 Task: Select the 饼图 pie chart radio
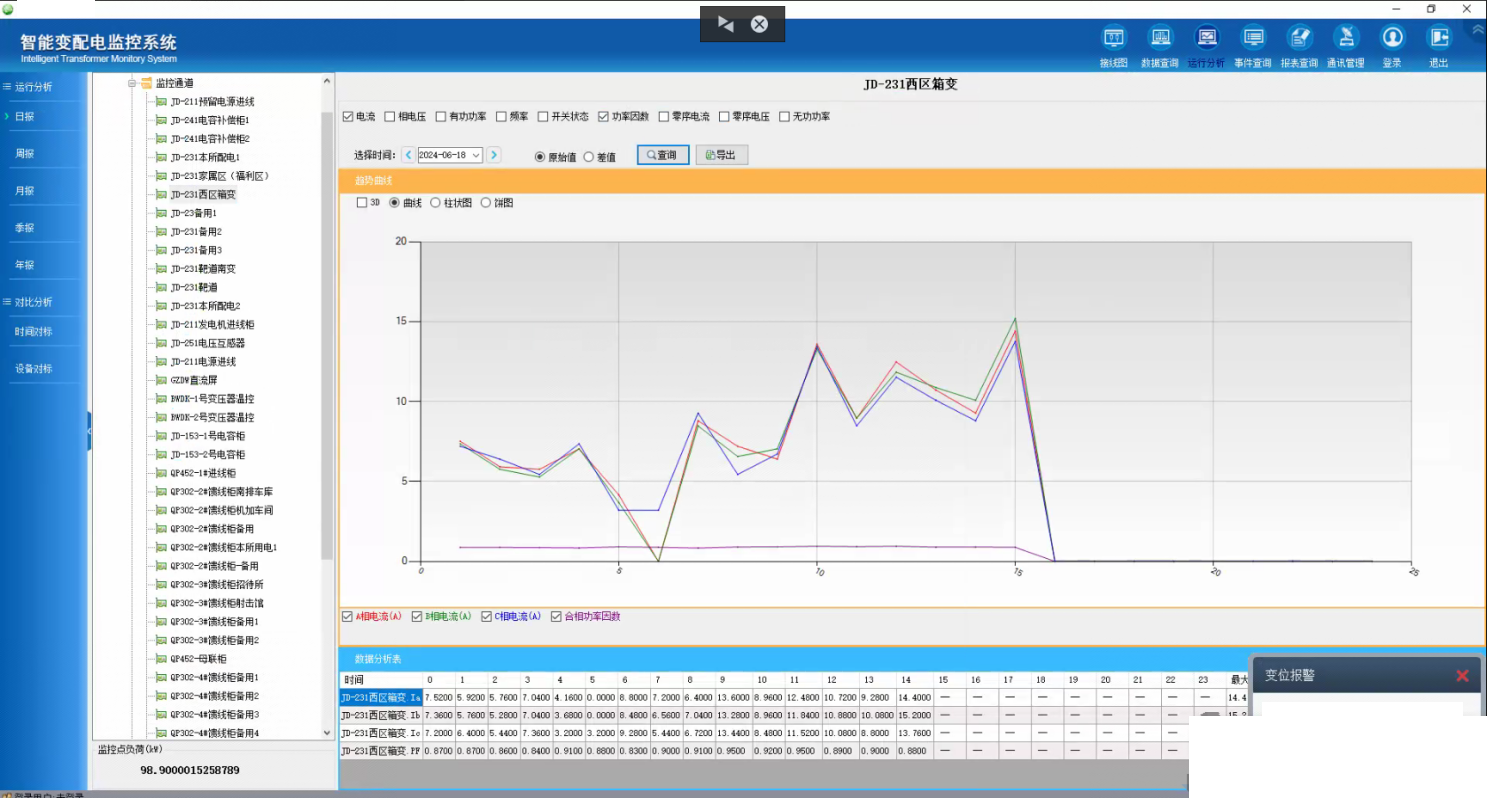tap(486, 203)
